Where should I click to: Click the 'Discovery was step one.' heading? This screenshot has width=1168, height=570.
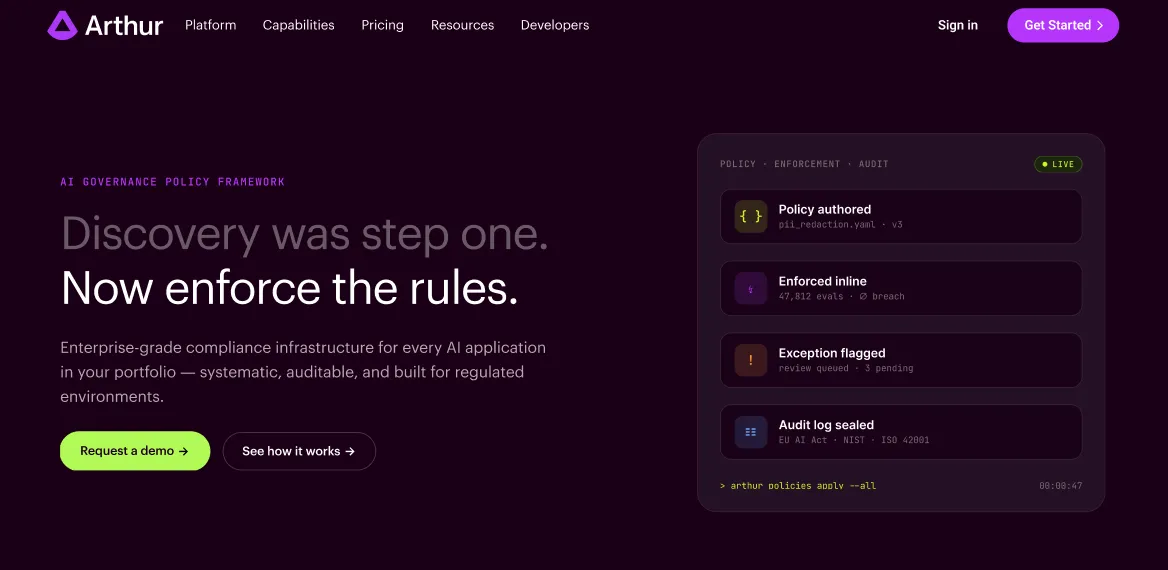pos(304,233)
